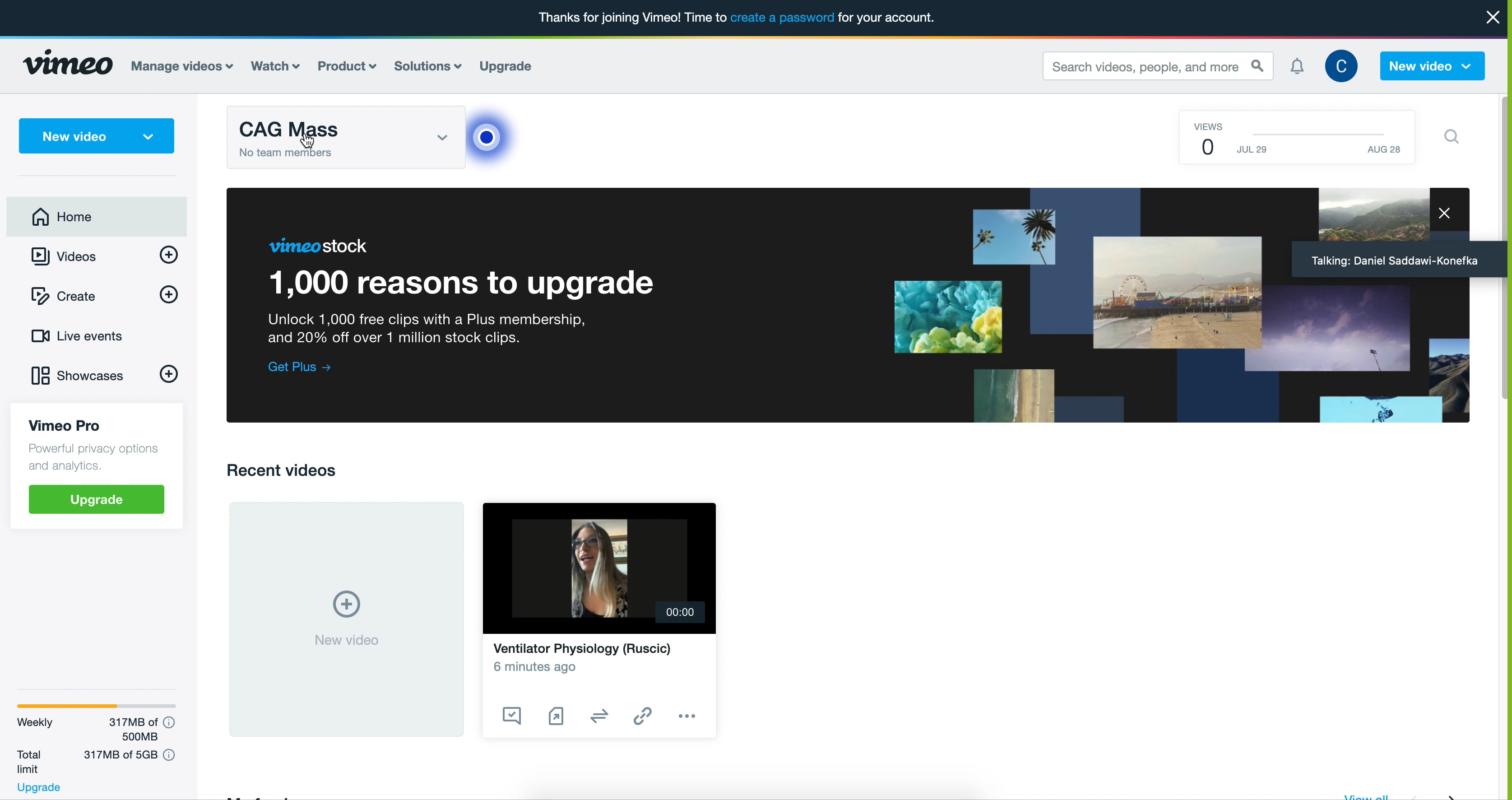This screenshot has width=1512, height=800.
Task: Click the search magnifier in the top bar
Action: click(x=1257, y=66)
